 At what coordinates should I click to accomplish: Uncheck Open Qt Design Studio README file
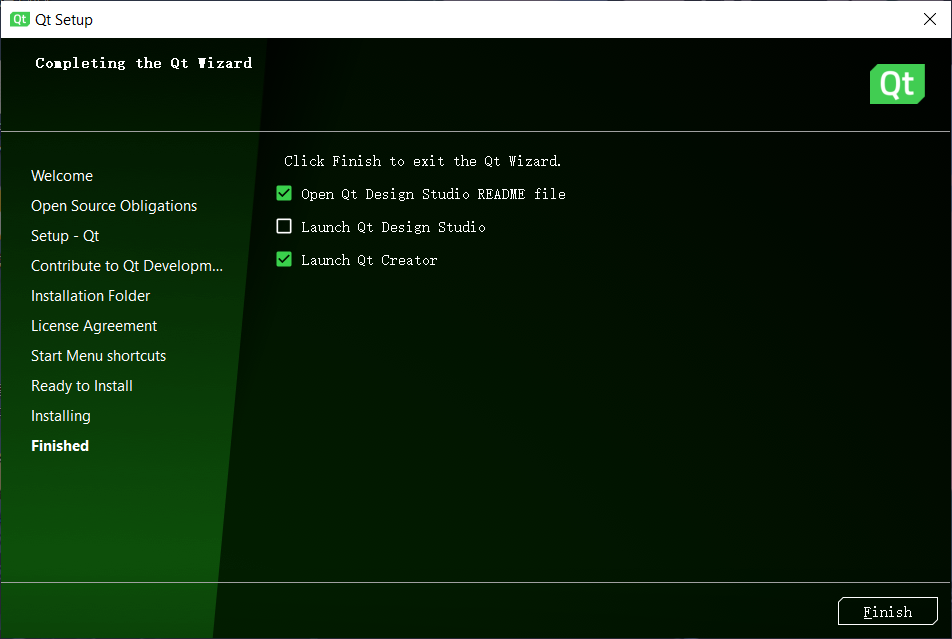[284, 194]
